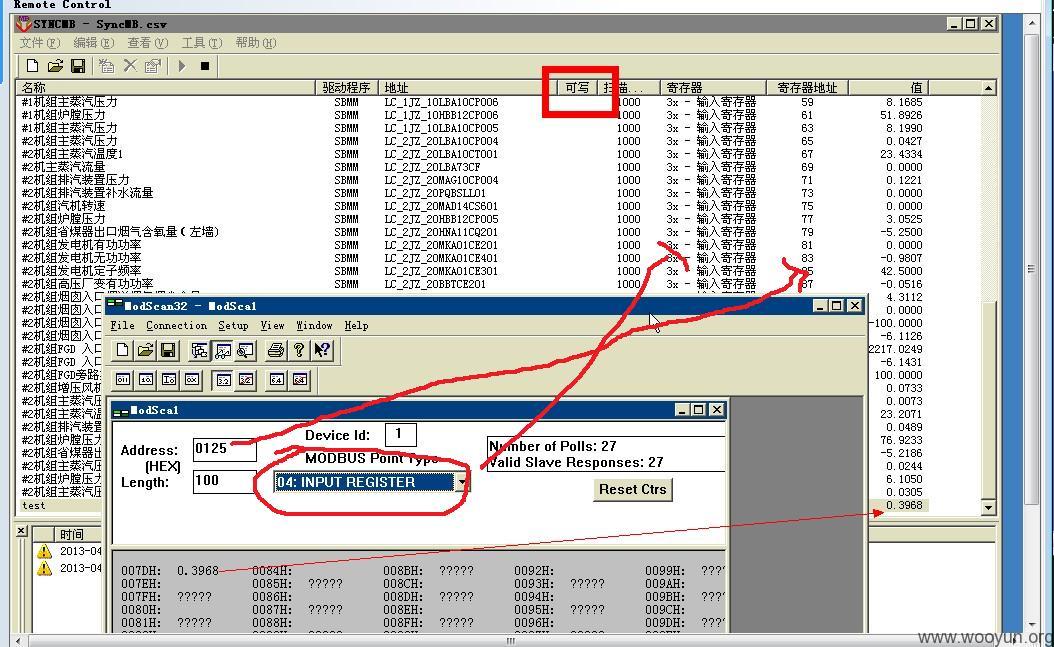This screenshot has height=647, width=1054.
Task: Stop polling with SyncMB stop icon
Action: (x=205, y=66)
